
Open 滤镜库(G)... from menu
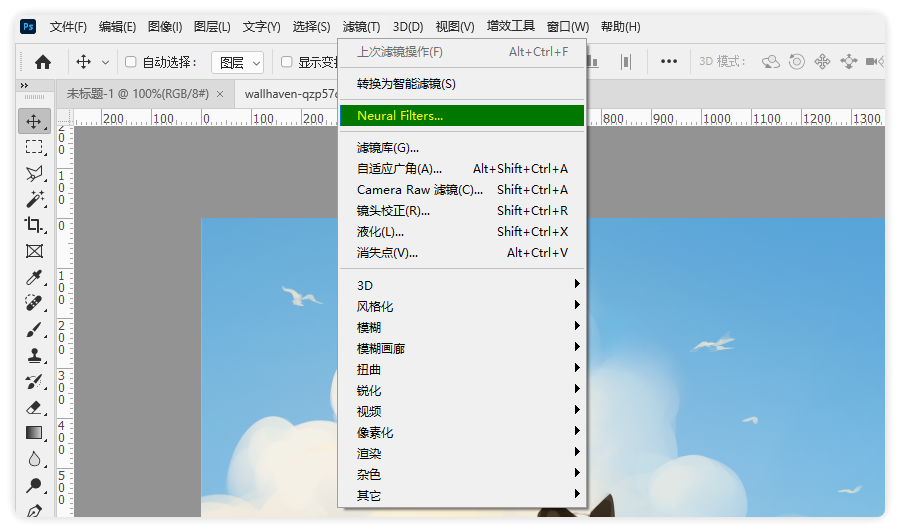point(461,147)
